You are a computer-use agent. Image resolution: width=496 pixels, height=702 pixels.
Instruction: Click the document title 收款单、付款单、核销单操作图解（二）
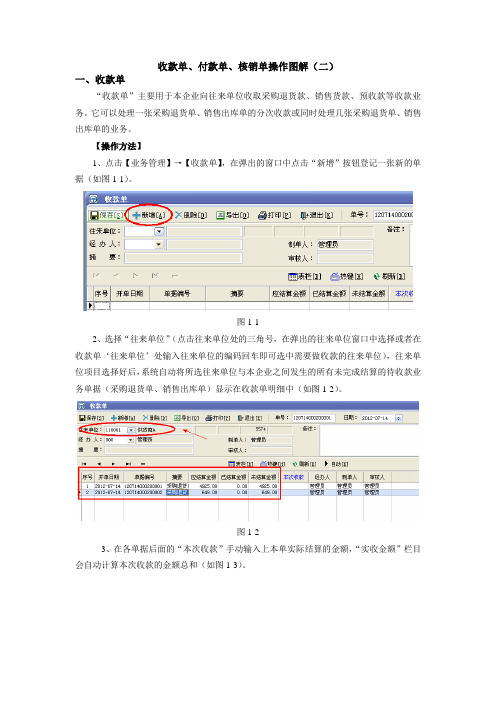[246, 66]
